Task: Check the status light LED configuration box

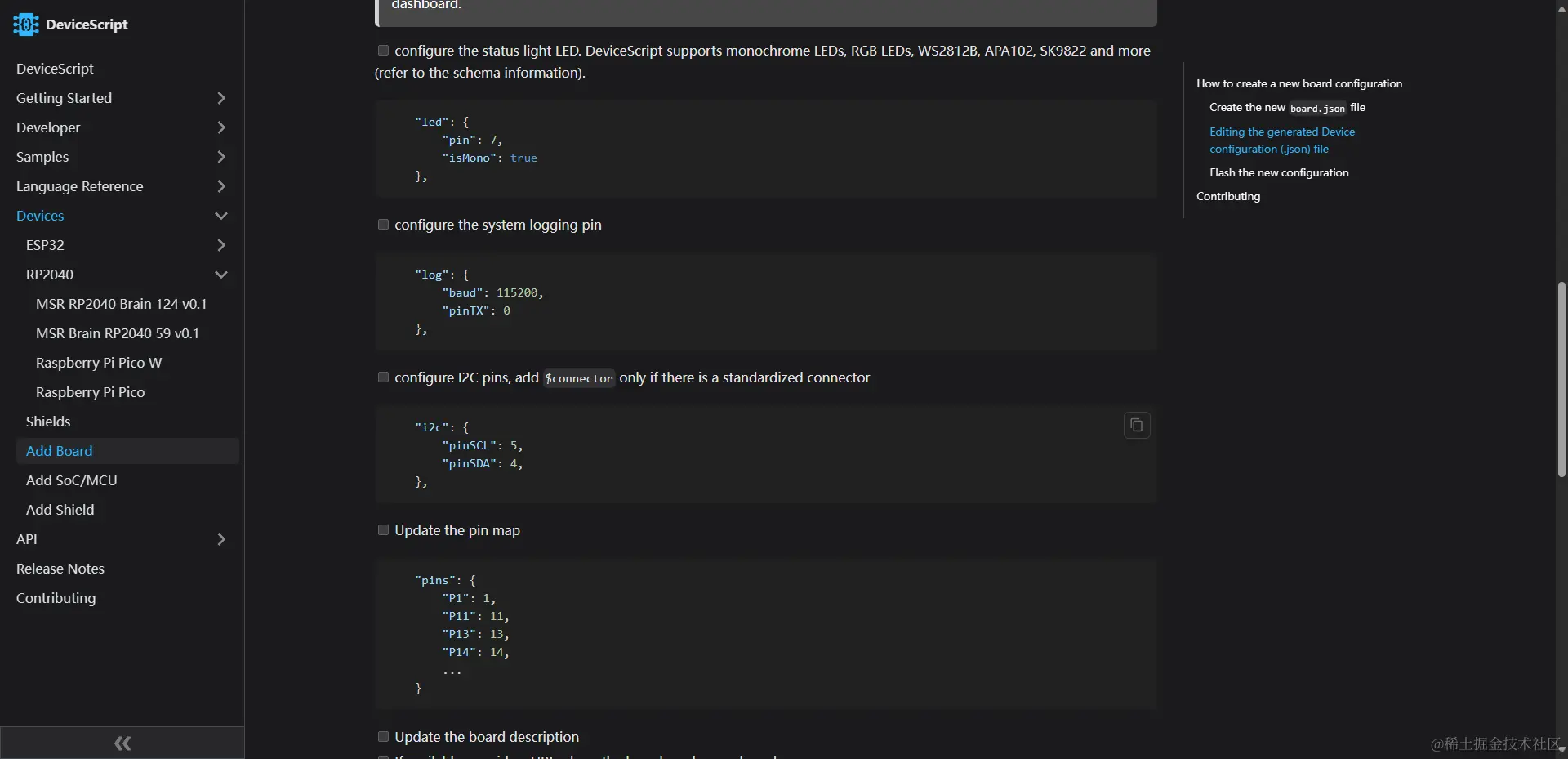Action: tap(383, 51)
